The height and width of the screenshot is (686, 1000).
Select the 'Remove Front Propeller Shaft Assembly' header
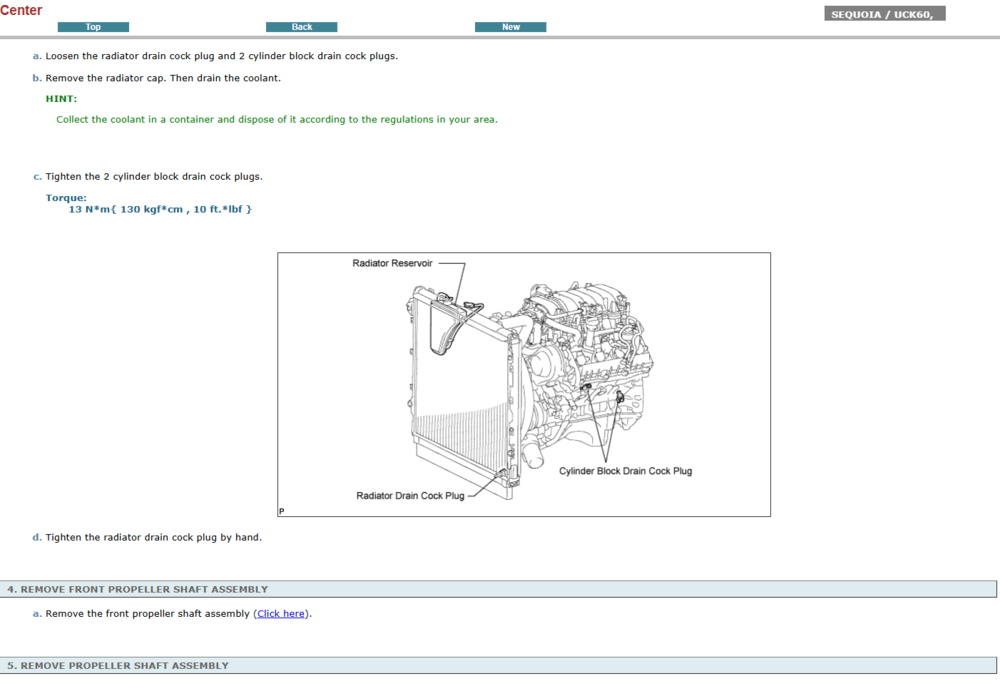[138, 590]
